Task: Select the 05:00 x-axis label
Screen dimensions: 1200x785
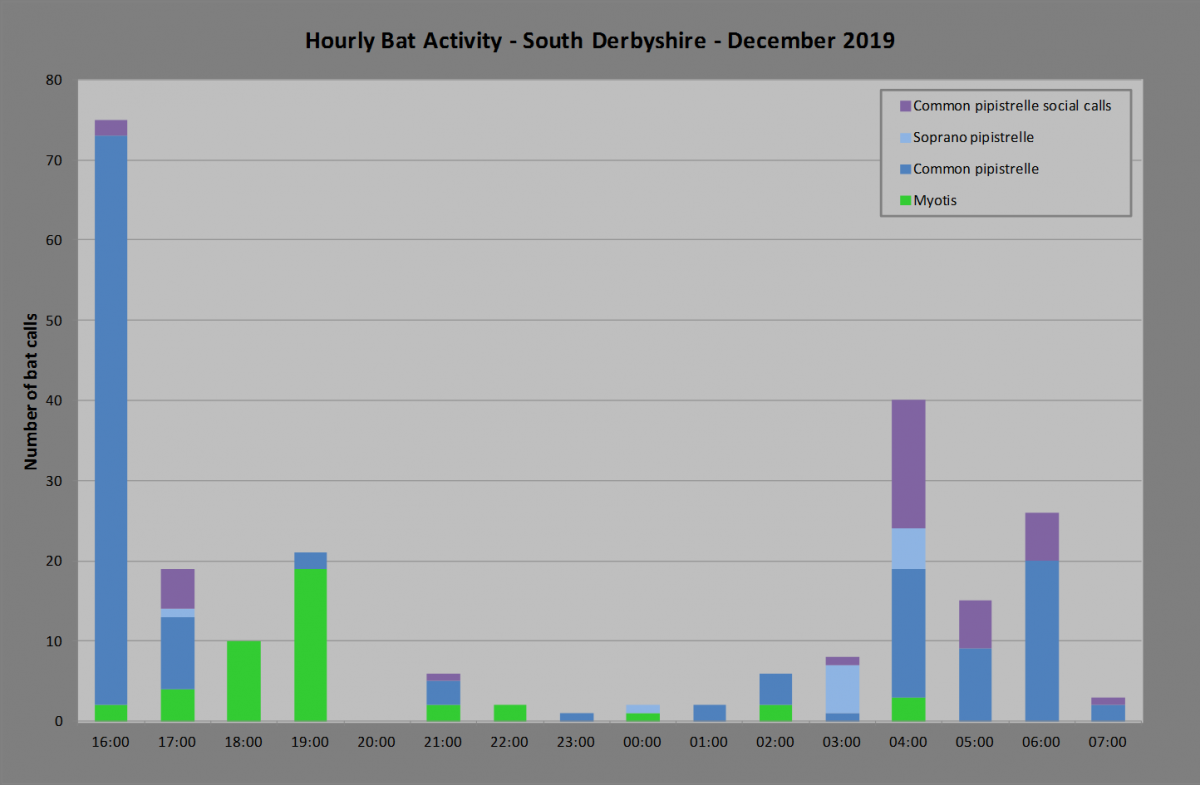Action: pyautogui.click(x=975, y=743)
